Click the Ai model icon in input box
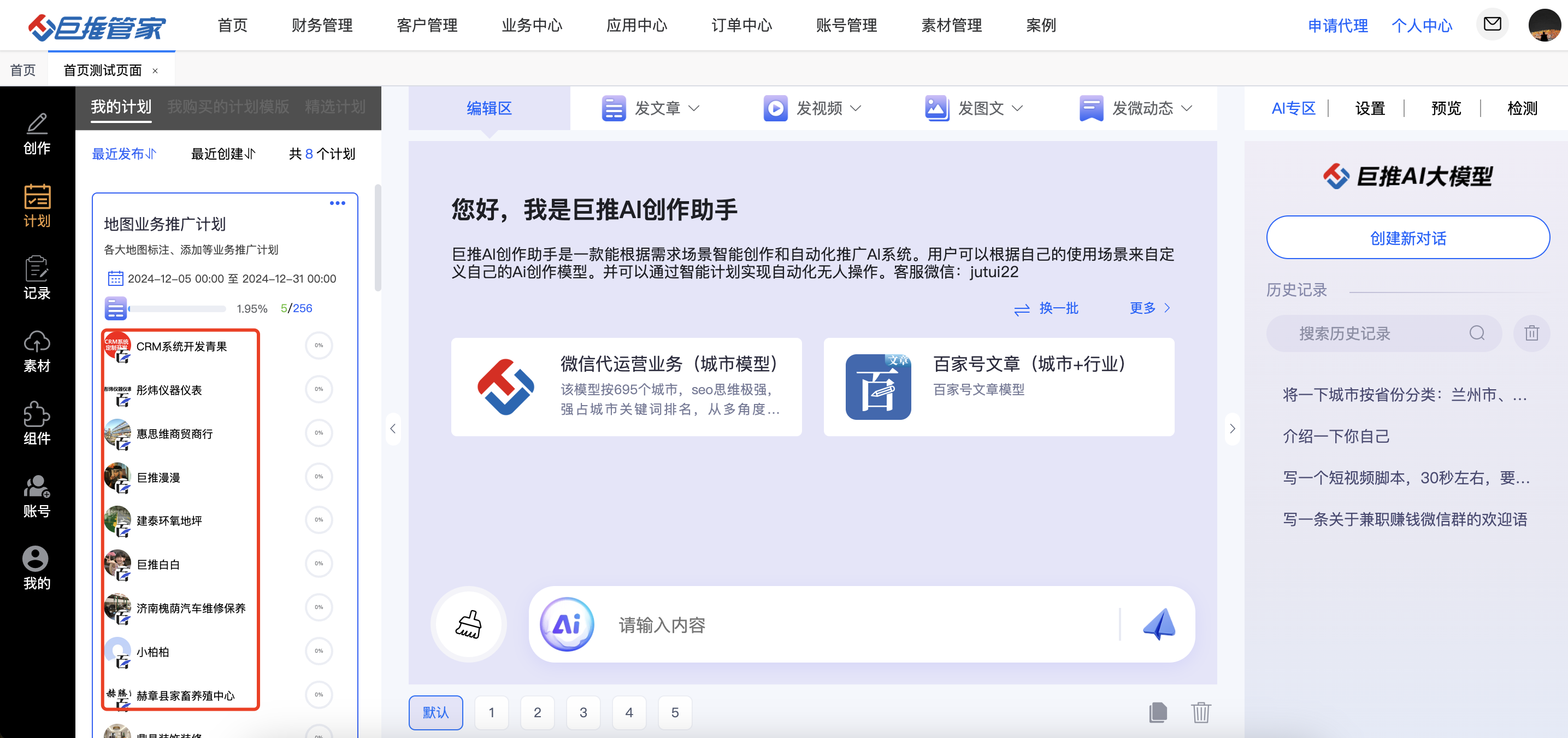 pyautogui.click(x=567, y=624)
